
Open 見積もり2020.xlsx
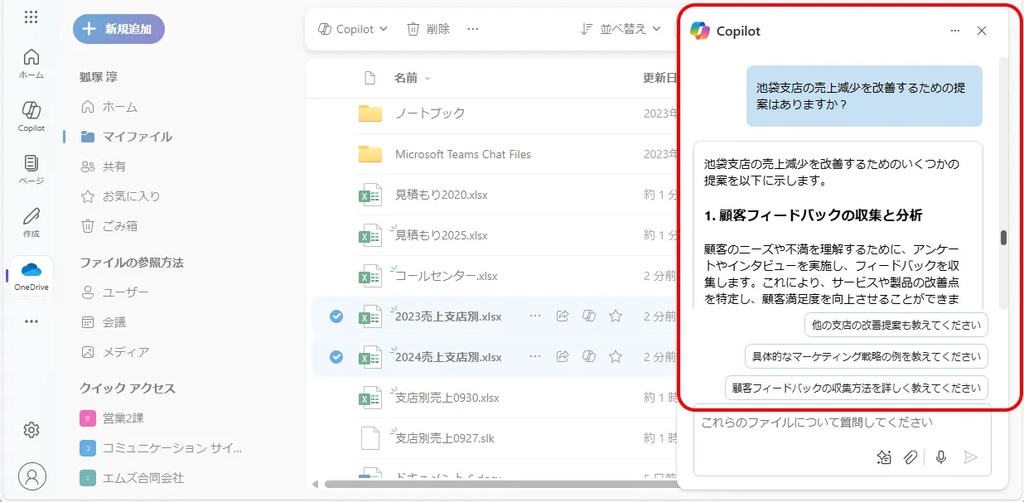pyautogui.click(x=441, y=195)
